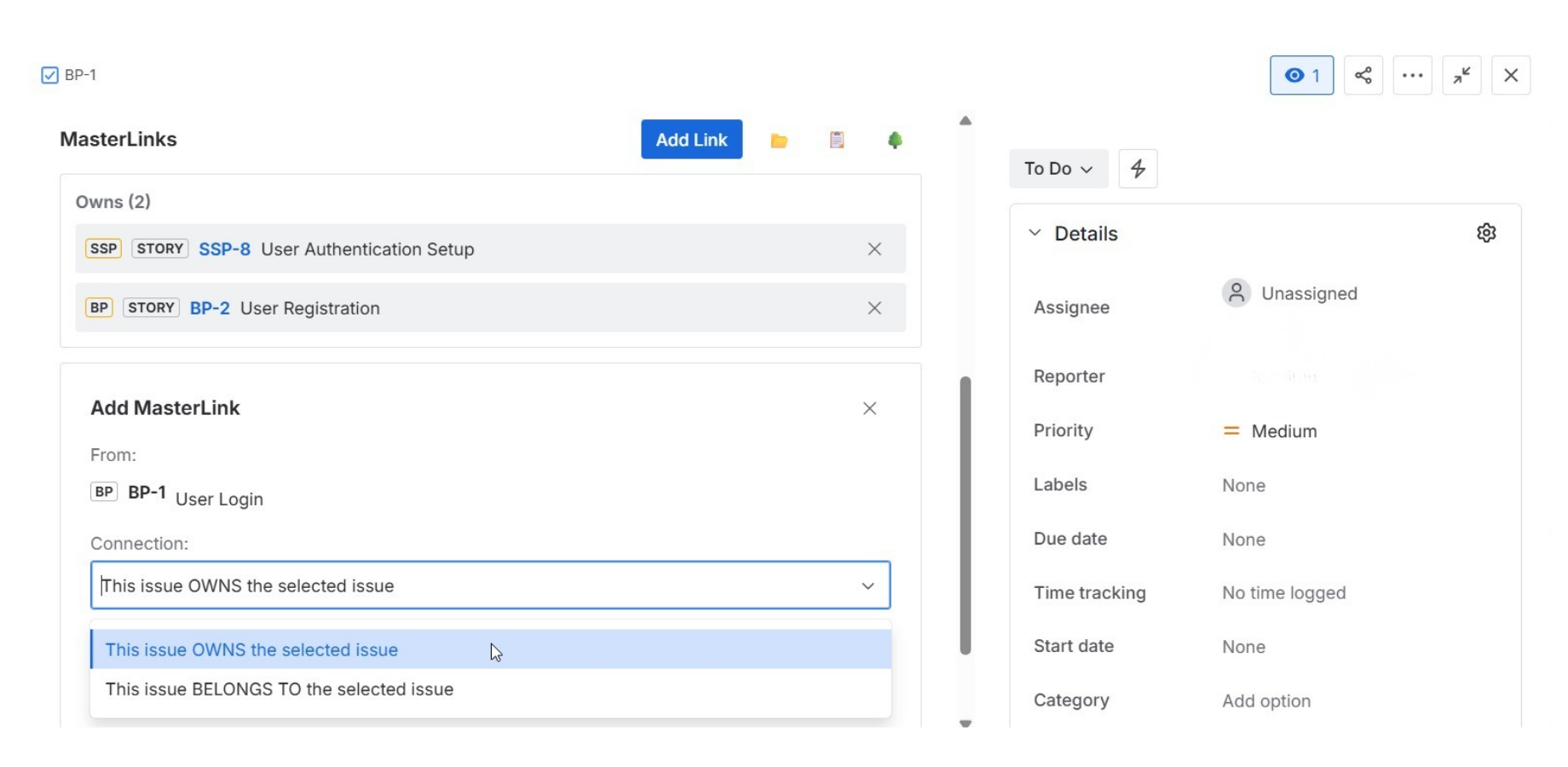1568x767 pixels.
Task: Click the scroll up arrow
Action: coord(966,121)
